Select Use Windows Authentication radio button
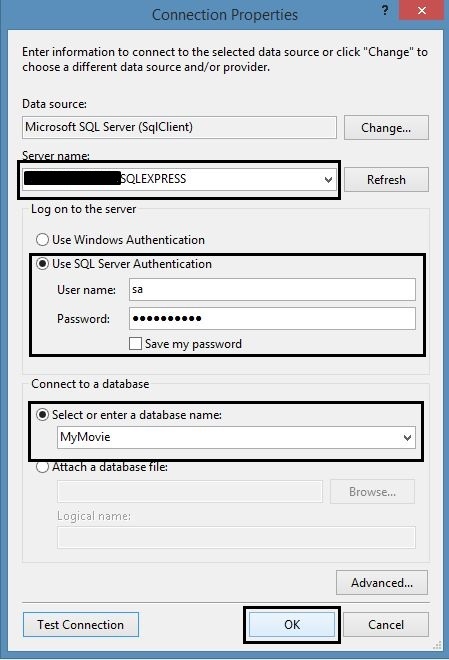The height and width of the screenshot is (660, 449). click(42, 240)
